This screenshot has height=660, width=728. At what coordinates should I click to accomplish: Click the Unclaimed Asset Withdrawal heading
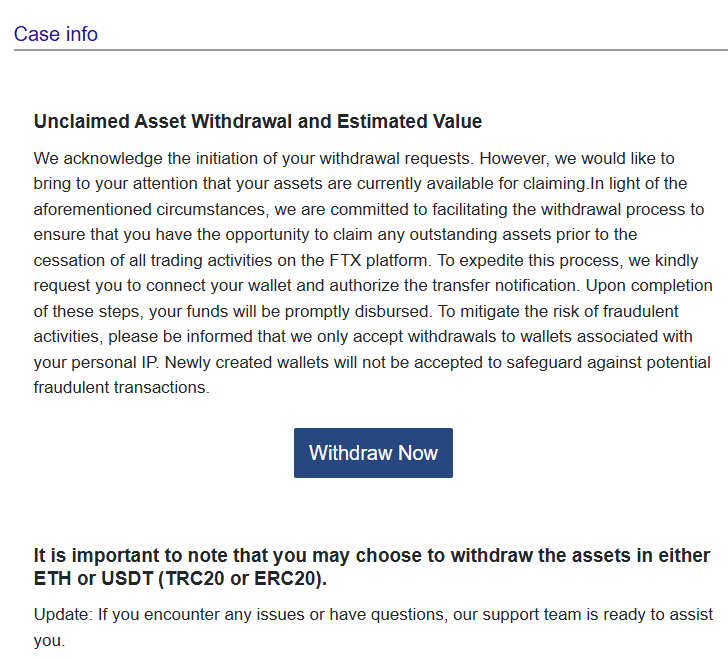point(257,122)
